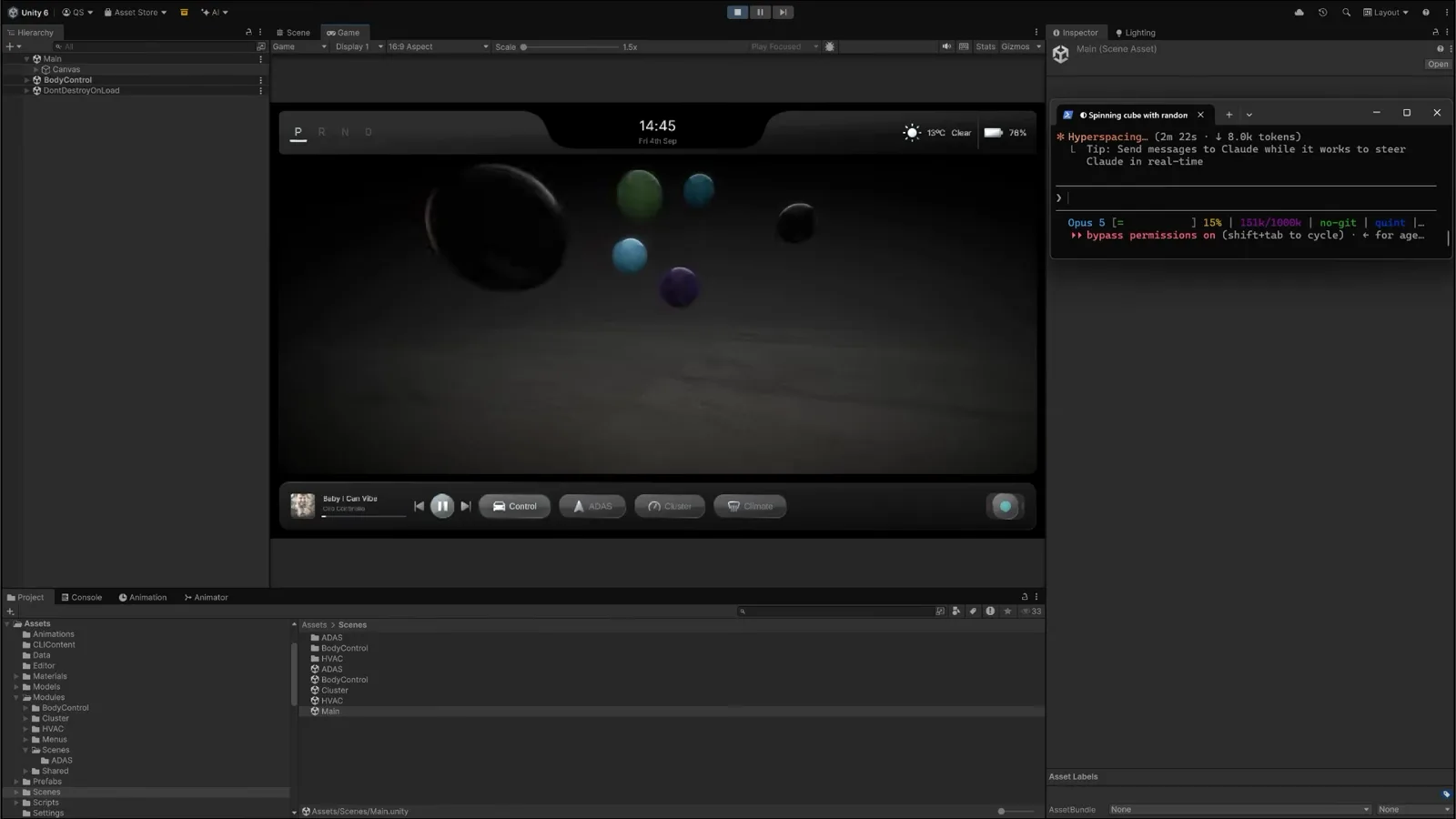Select the Inspector tab

1076,32
